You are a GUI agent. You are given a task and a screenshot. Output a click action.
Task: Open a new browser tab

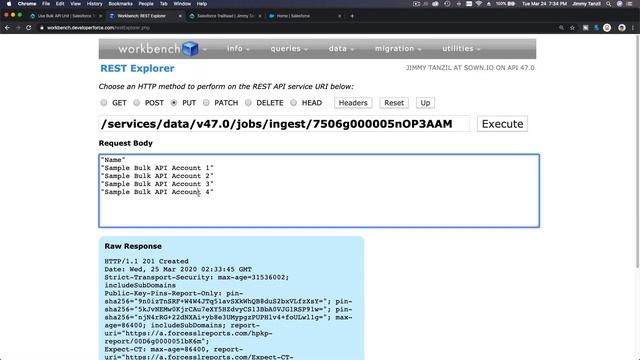tap(352, 16)
